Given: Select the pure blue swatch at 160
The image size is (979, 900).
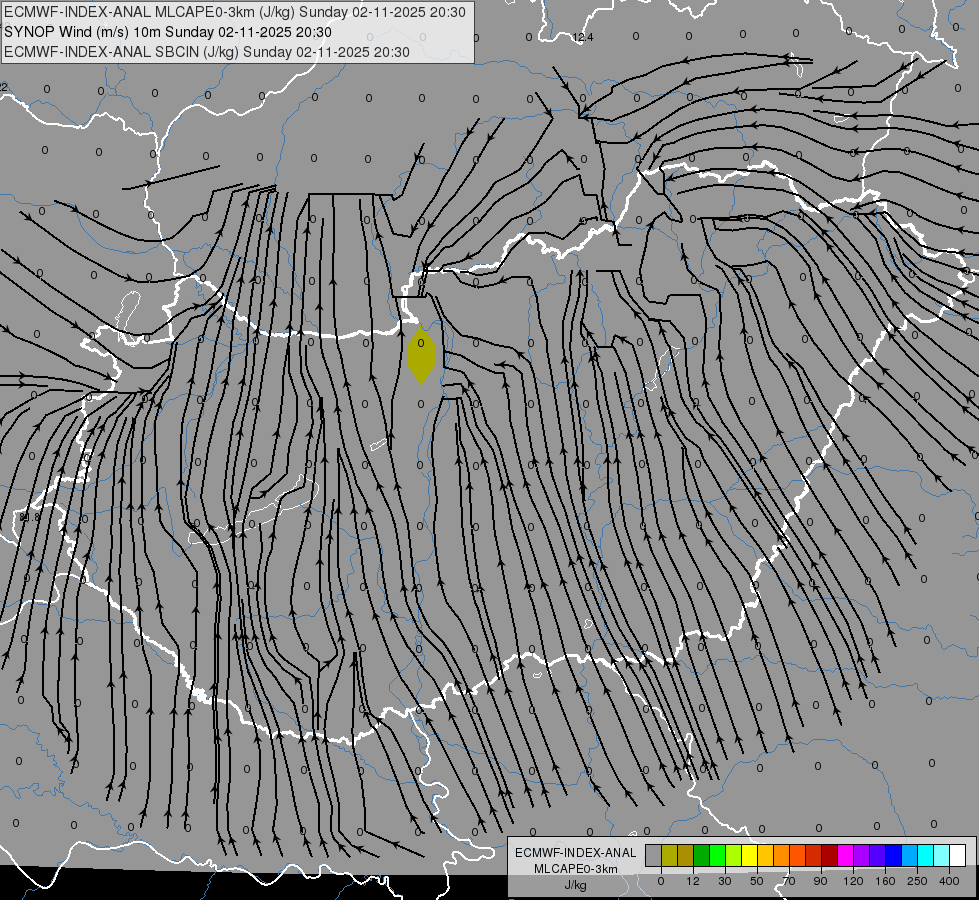Looking at the screenshot, I should tap(893, 855).
